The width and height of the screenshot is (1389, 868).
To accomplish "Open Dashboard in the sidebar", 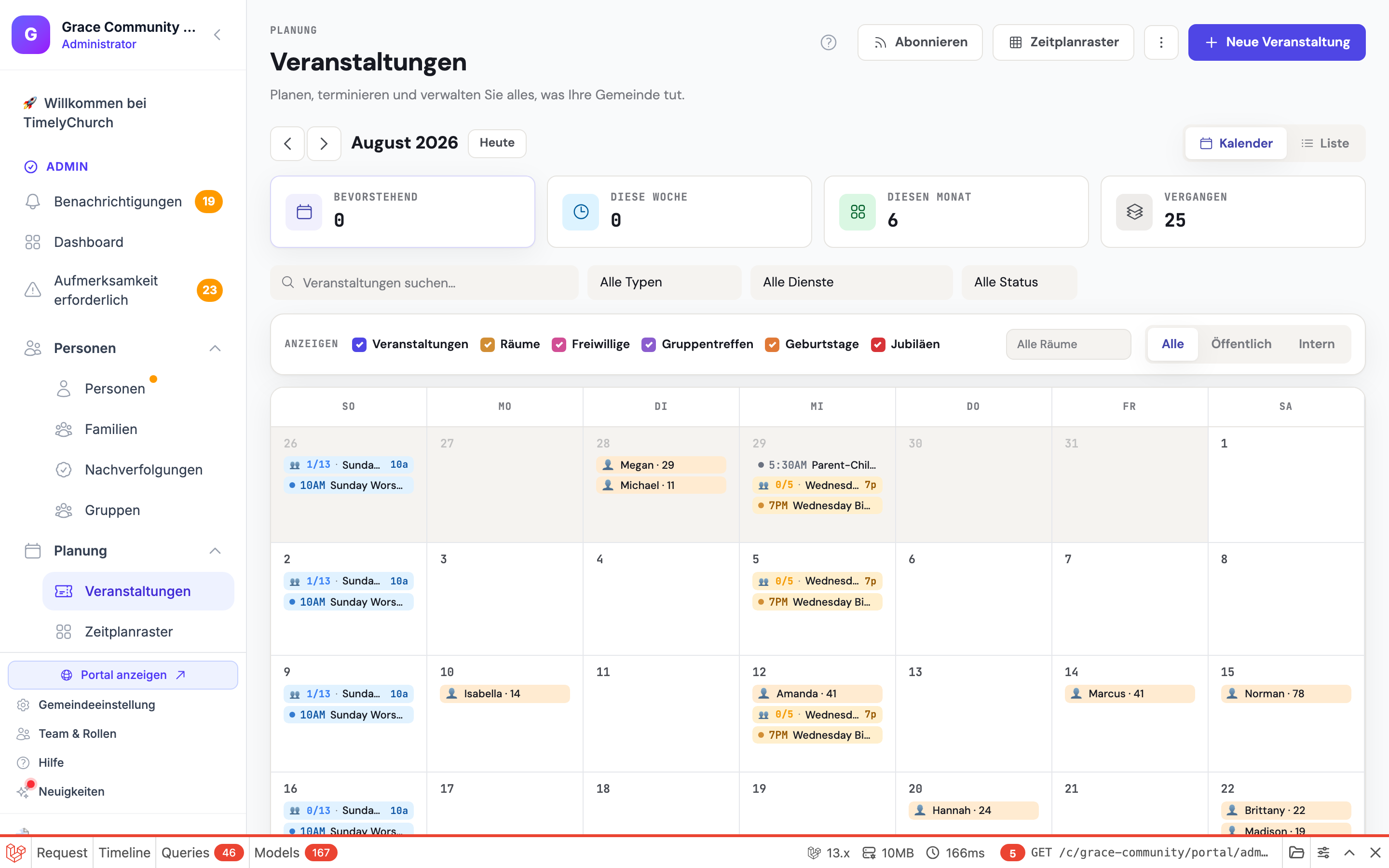I will coord(123,242).
